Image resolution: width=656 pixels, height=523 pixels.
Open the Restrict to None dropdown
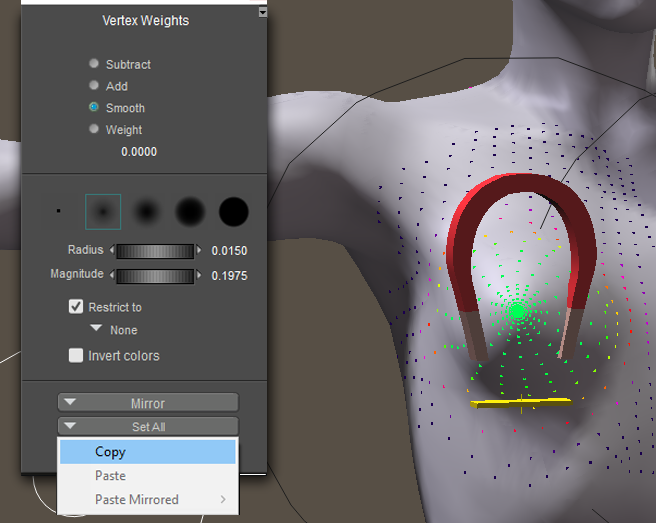113,330
